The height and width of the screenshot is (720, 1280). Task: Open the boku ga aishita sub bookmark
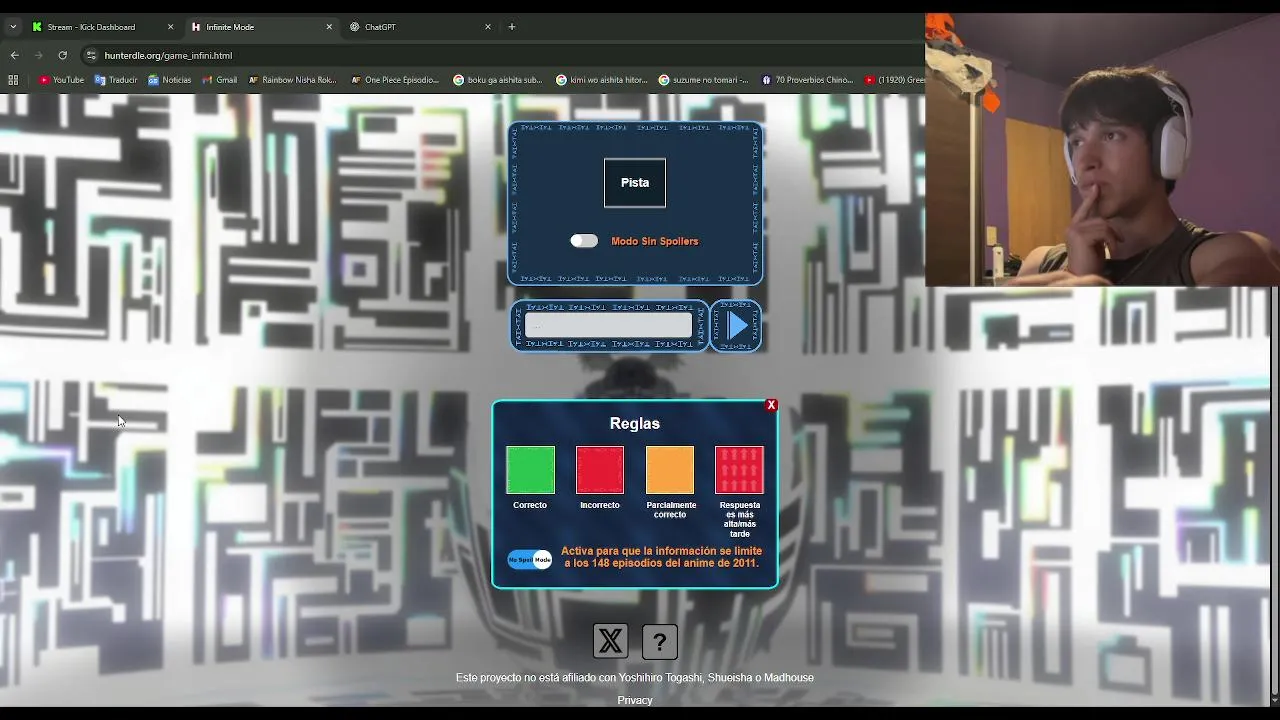click(498, 80)
